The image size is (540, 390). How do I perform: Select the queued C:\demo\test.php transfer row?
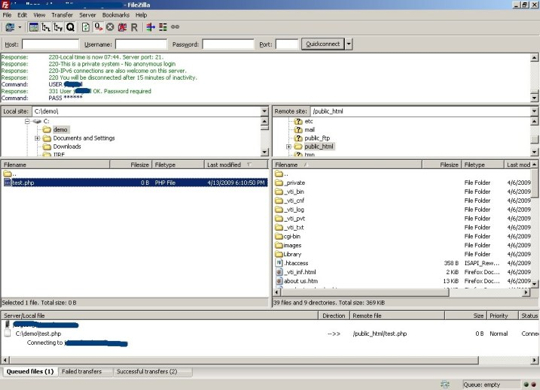(270, 334)
